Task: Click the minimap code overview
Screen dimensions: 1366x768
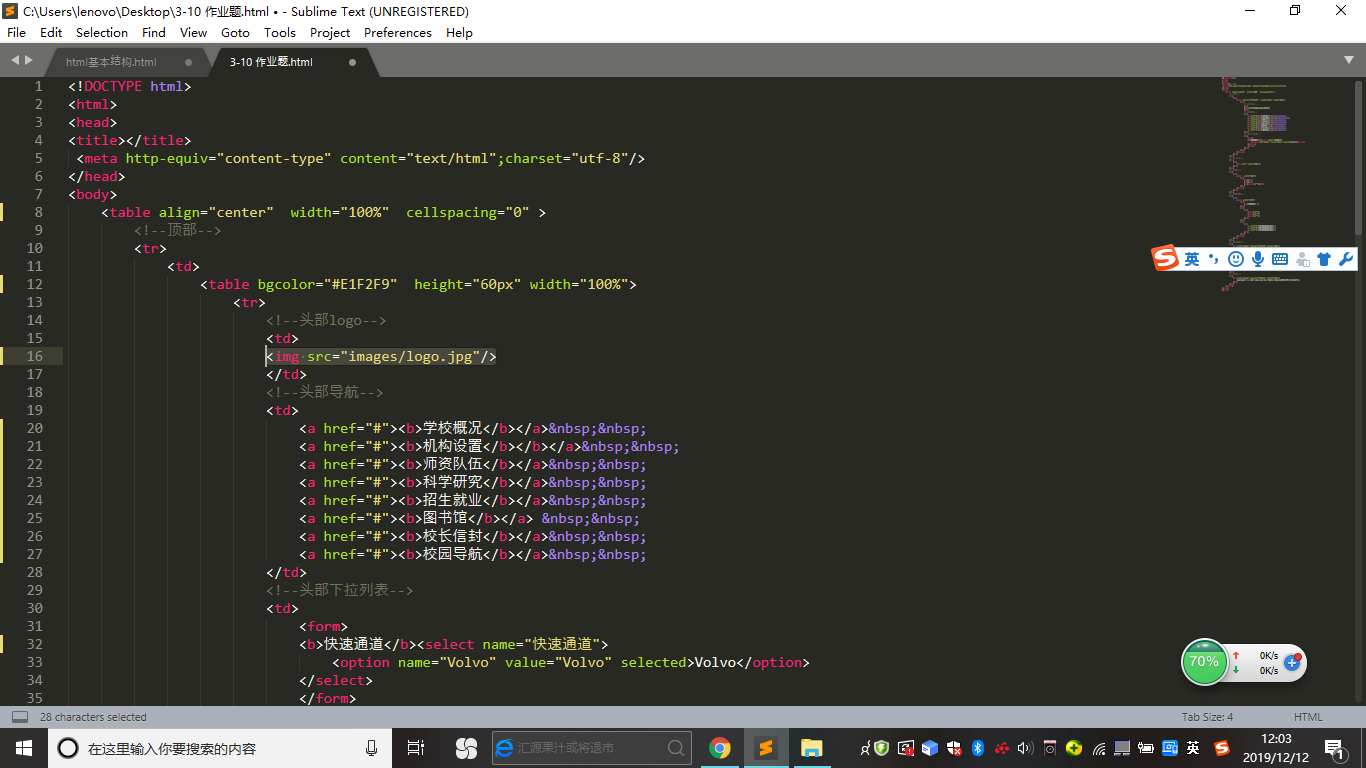Action: [x=1265, y=185]
